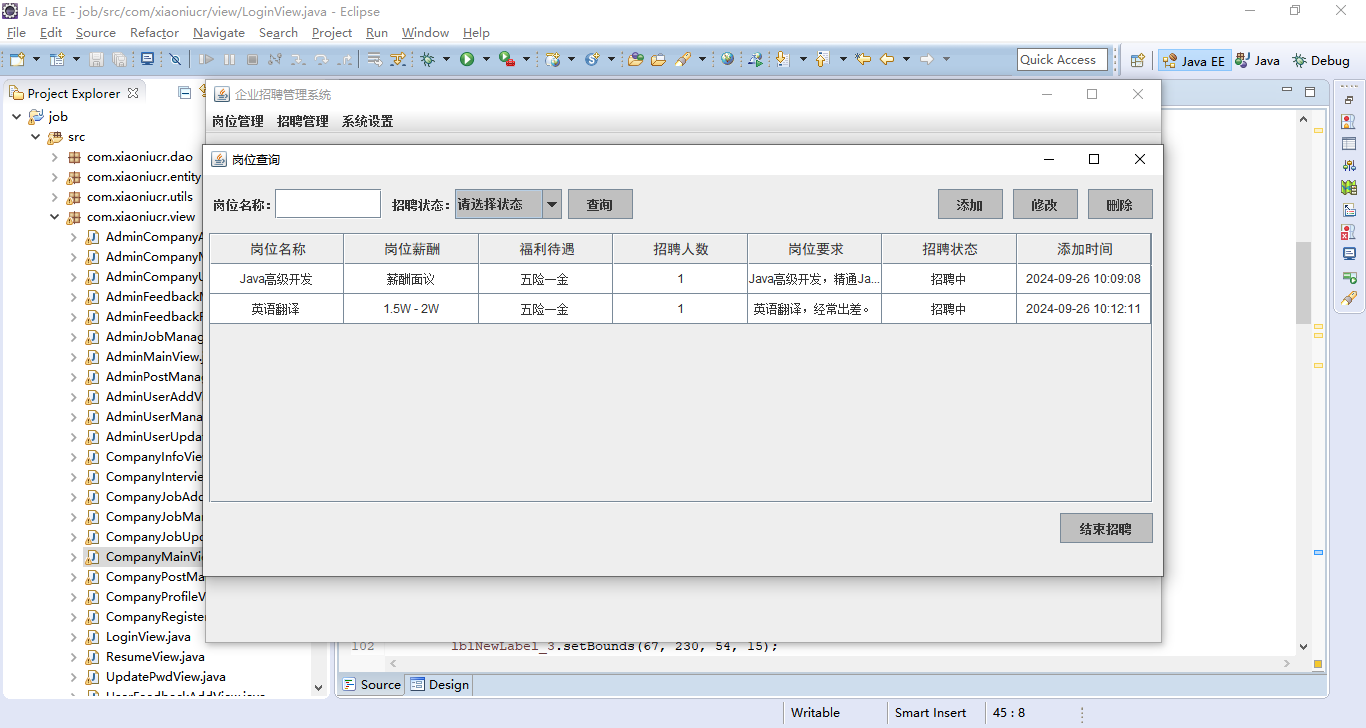This screenshot has width=1366, height=728.
Task: Click the Smart Insert status bar entry
Action: [x=930, y=713]
